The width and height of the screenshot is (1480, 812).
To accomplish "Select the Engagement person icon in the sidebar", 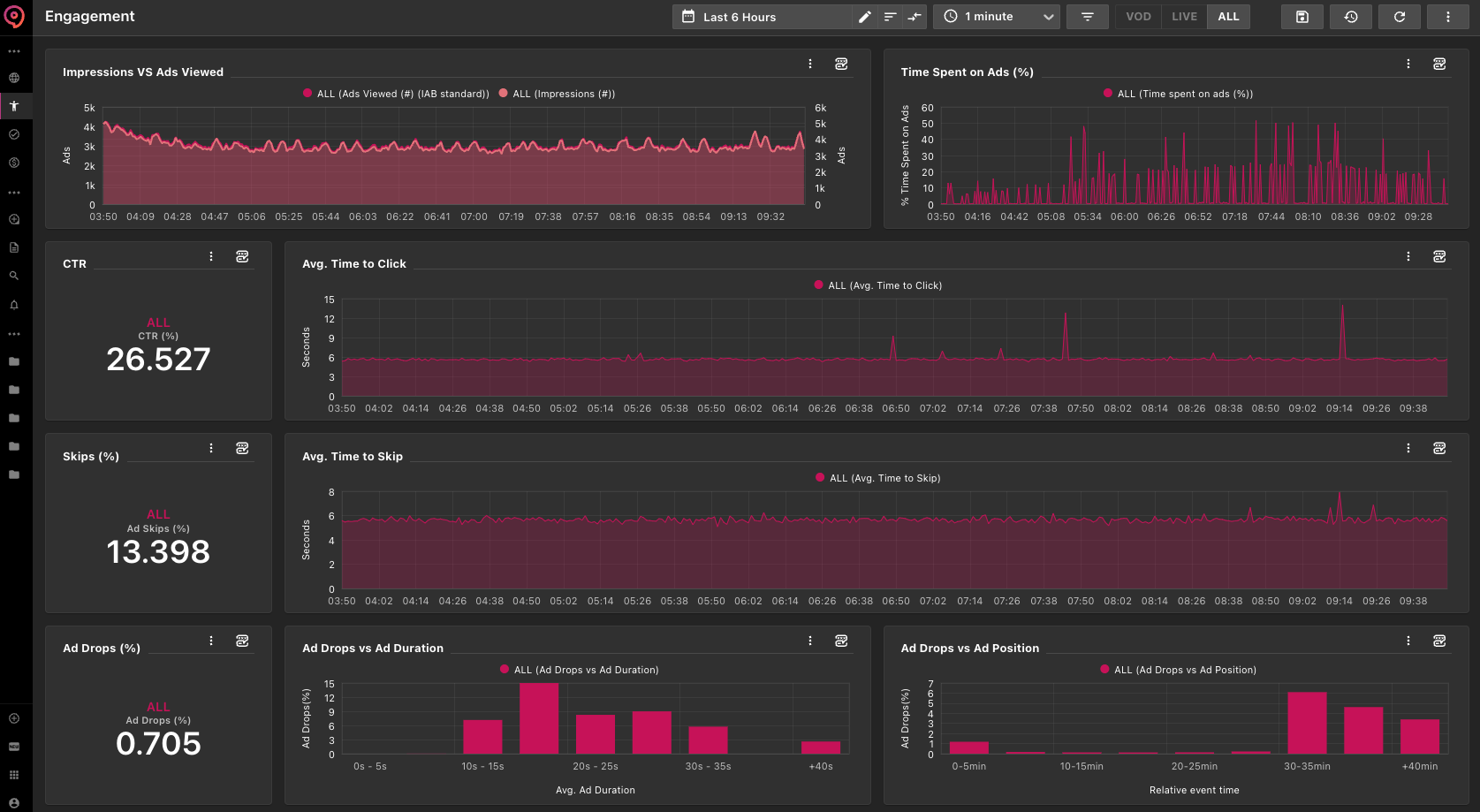I will [14, 106].
